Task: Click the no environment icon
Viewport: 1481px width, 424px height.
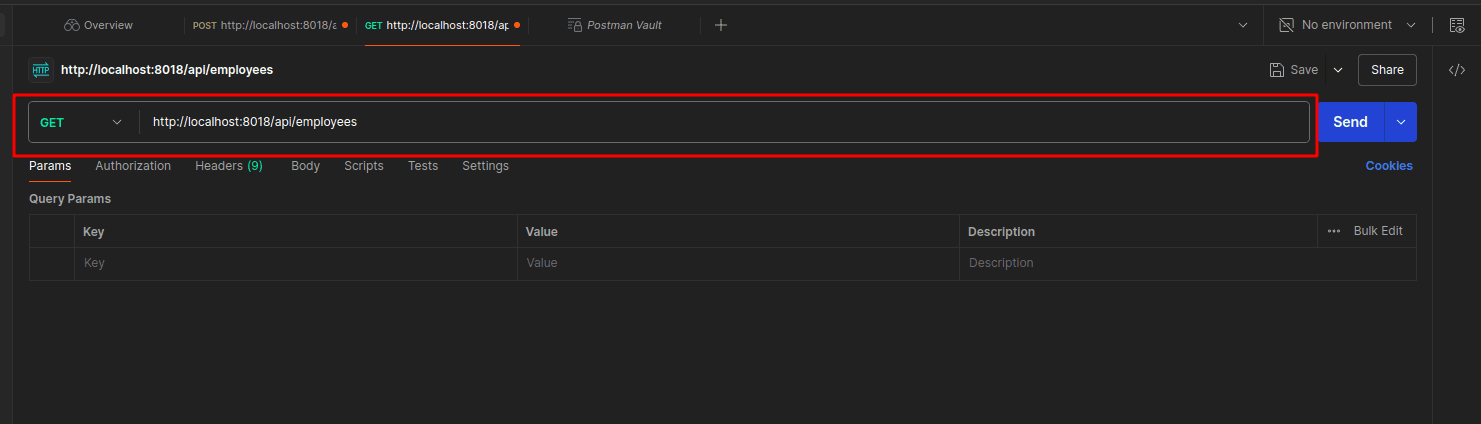Action: [x=1286, y=25]
